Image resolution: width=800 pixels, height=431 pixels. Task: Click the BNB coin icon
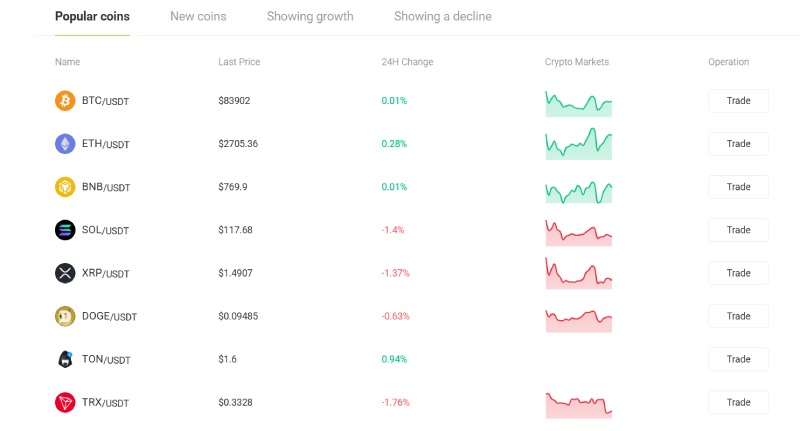(x=65, y=187)
